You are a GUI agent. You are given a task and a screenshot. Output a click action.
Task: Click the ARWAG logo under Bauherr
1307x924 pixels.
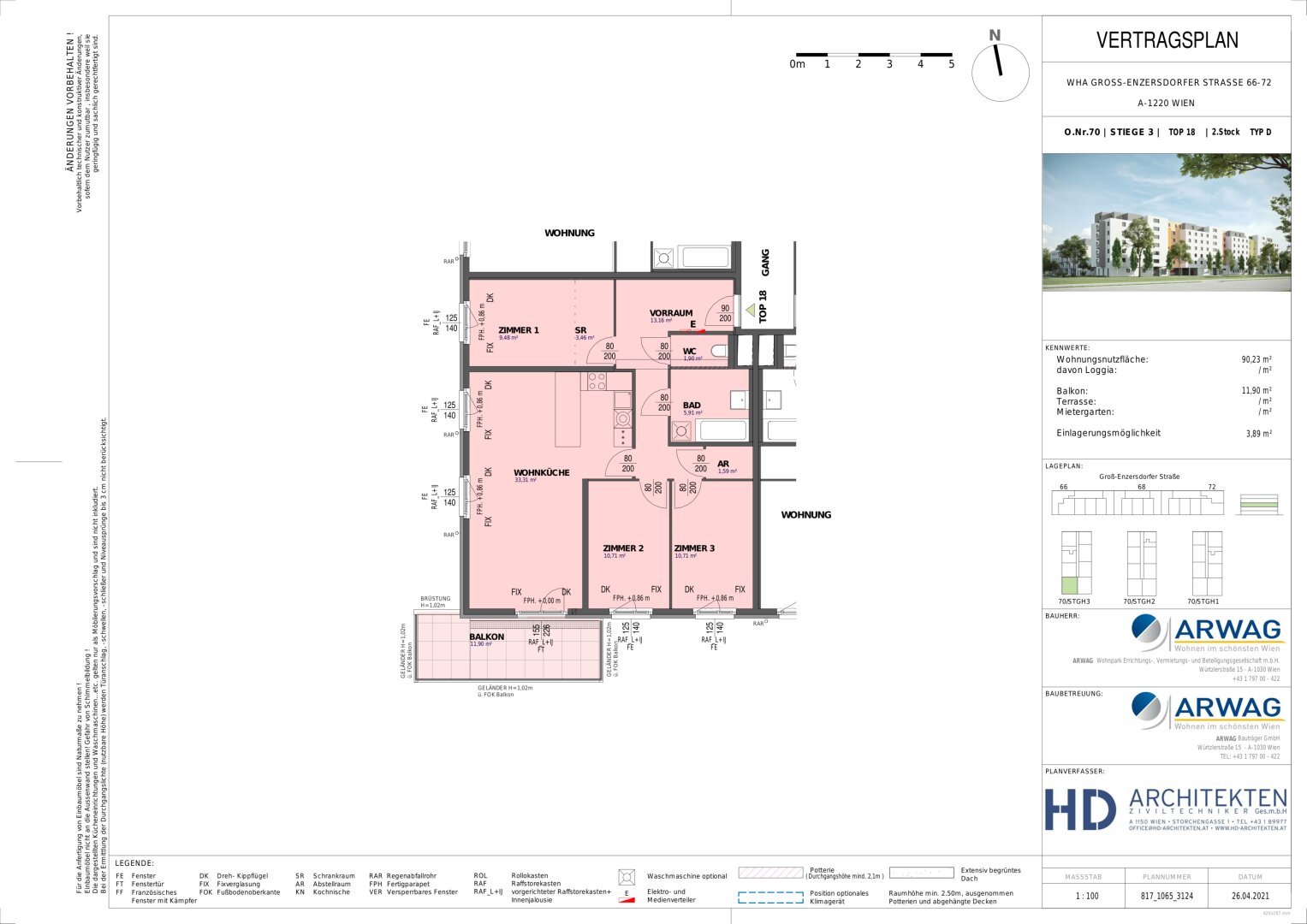pyautogui.click(x=1207, y=634)
